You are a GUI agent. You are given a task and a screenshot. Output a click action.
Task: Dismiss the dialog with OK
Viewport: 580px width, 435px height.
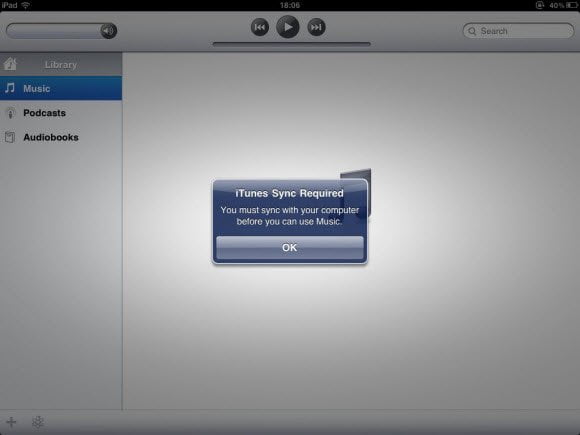coord(290,247)
